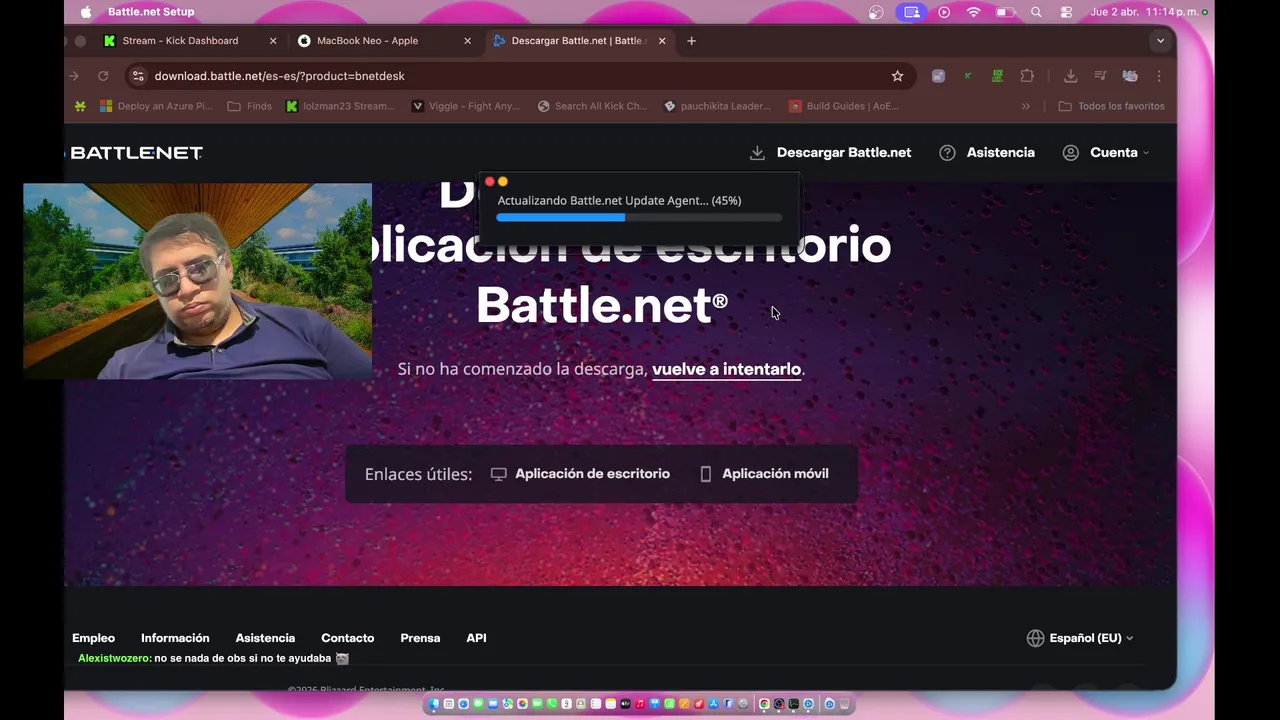Open Chrome profile avatar
This screenshot has width=1280, height=720.
(x=1130, y=76)
